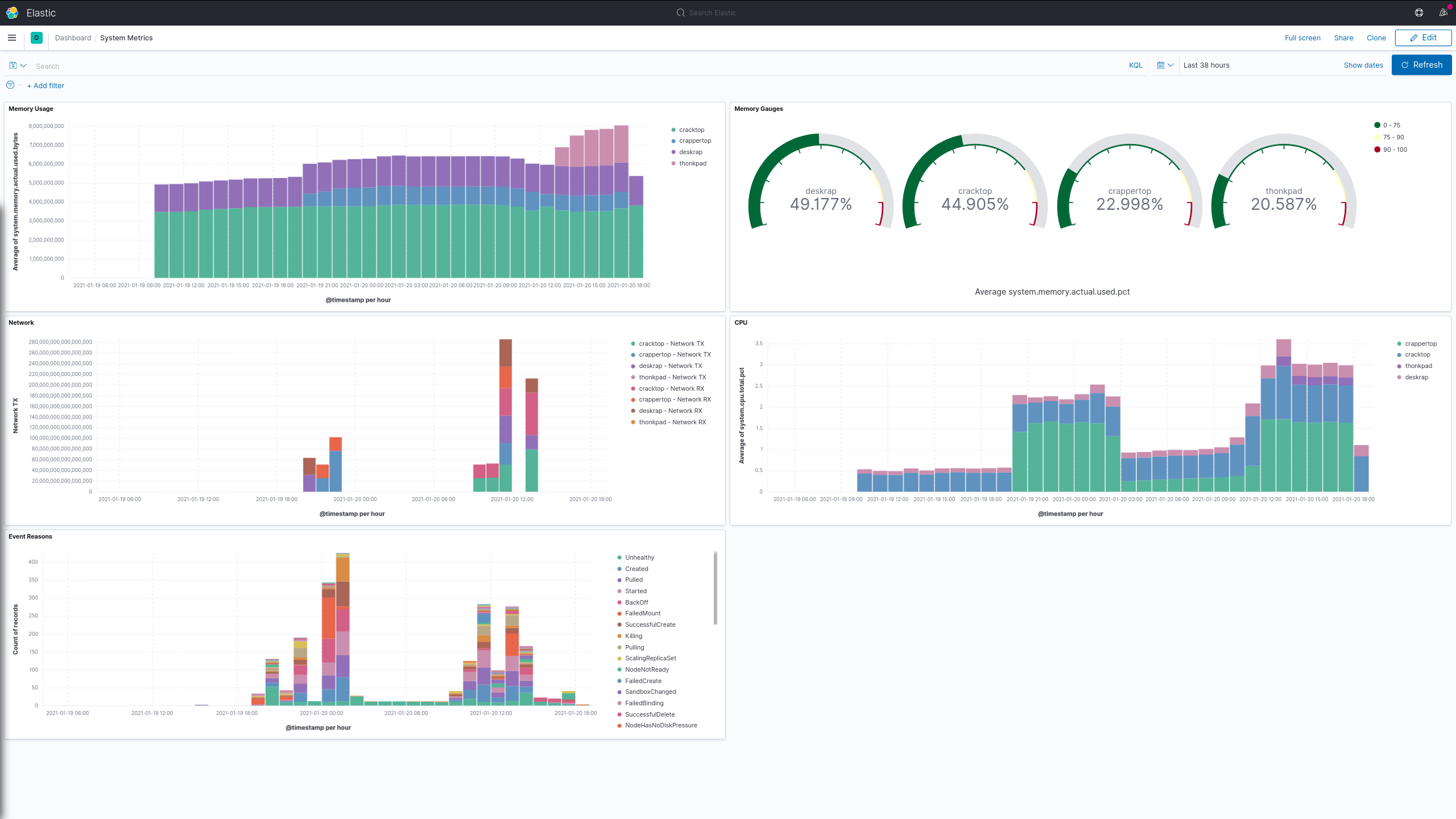Viewport: 1456px width, 819px height.
Task: Open the saved query dropdown
Action: pos(18,65)
